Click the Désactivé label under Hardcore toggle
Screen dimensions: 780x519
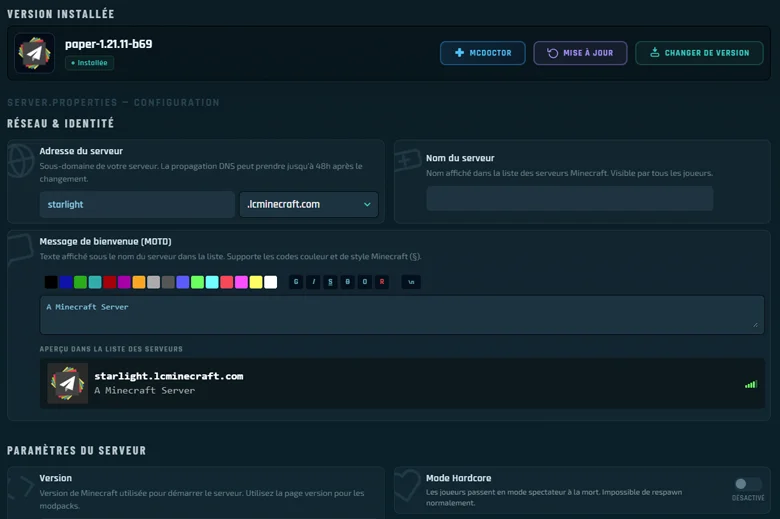tap(748, 498)
